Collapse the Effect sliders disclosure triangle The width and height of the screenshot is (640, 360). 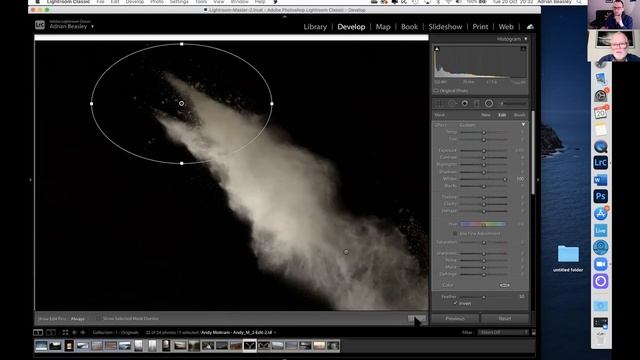coord(523,124)
